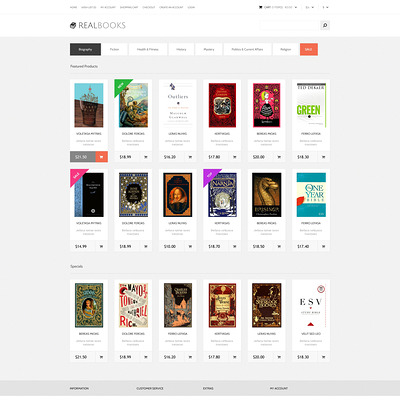Open the Shopping Cart link
Viewport: 400px width, 400px height.
[x=129, y=7]
